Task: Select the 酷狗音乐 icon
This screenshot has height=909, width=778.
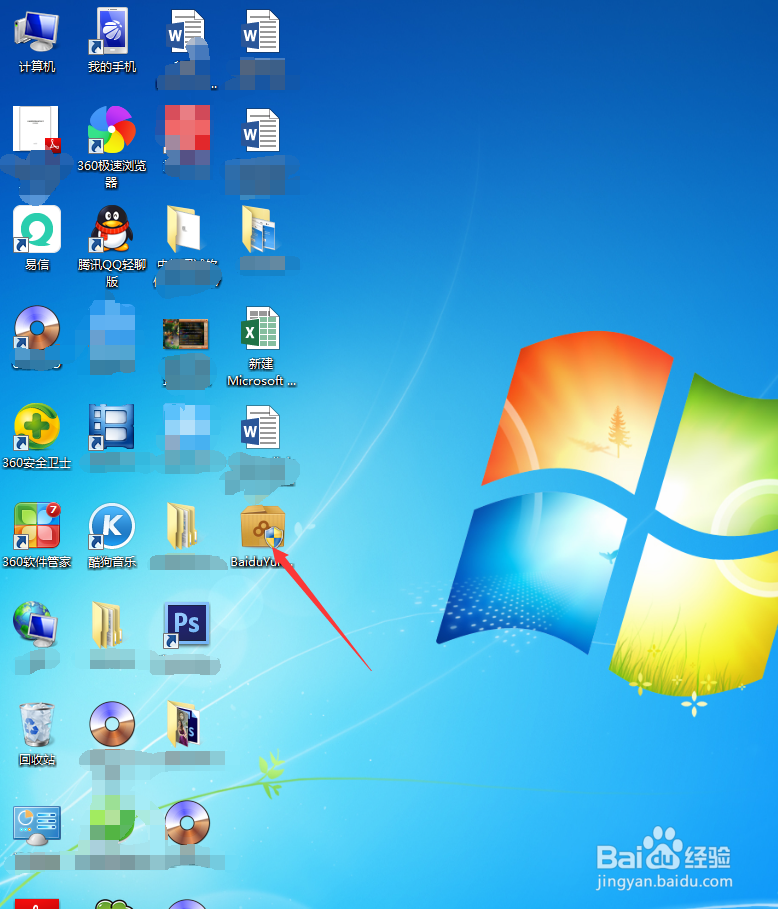Action: [x=111, y=526]
